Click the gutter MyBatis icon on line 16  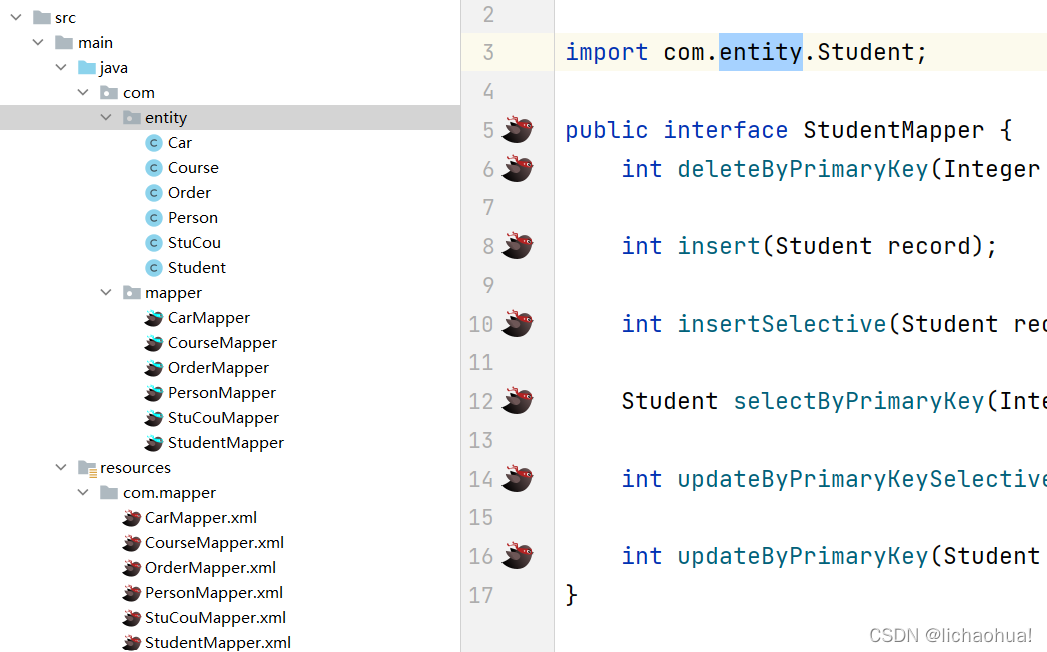click(517, 555)
